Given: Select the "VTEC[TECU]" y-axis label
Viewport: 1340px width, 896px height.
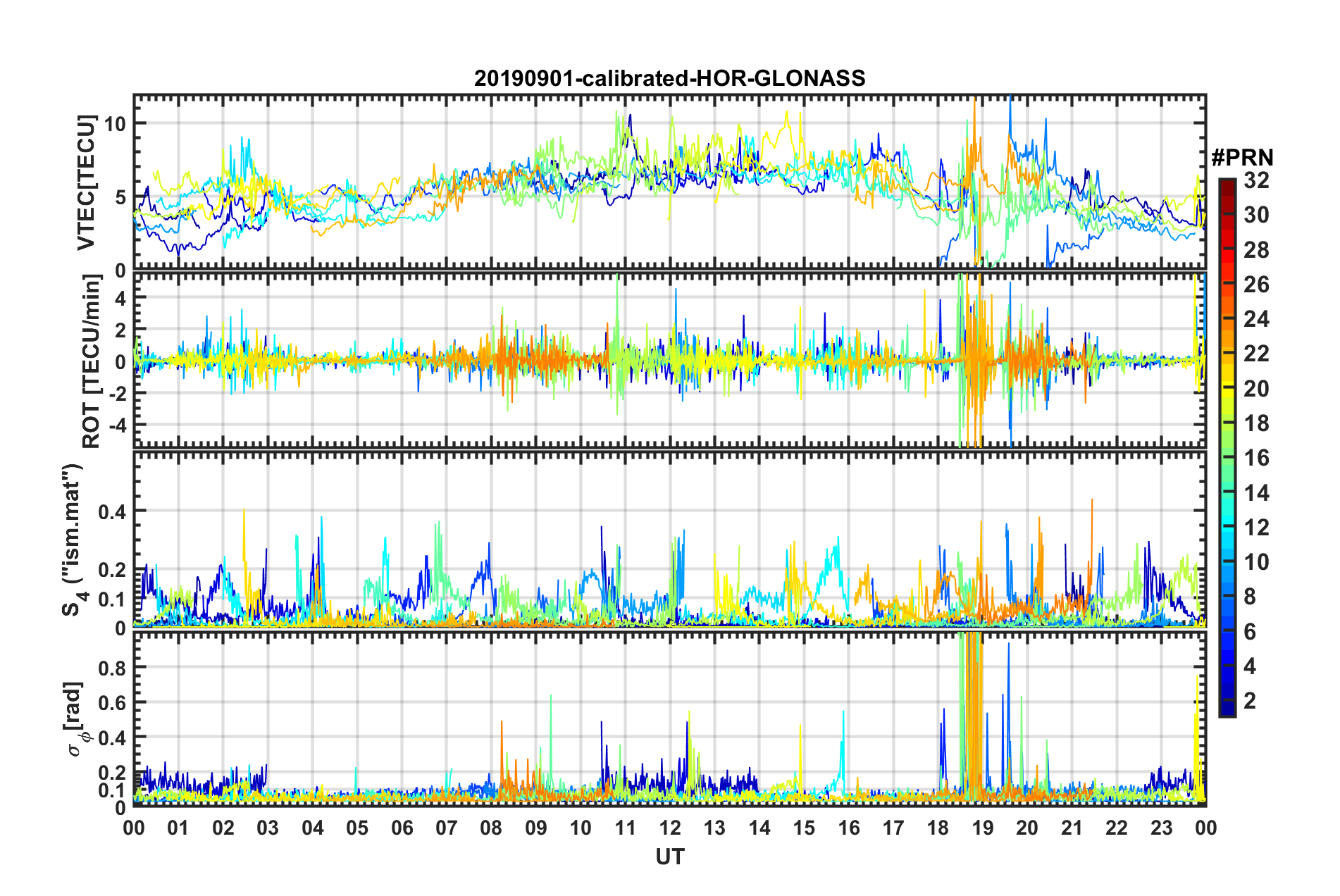Looking at the screenshot, I should pos(86,182).
